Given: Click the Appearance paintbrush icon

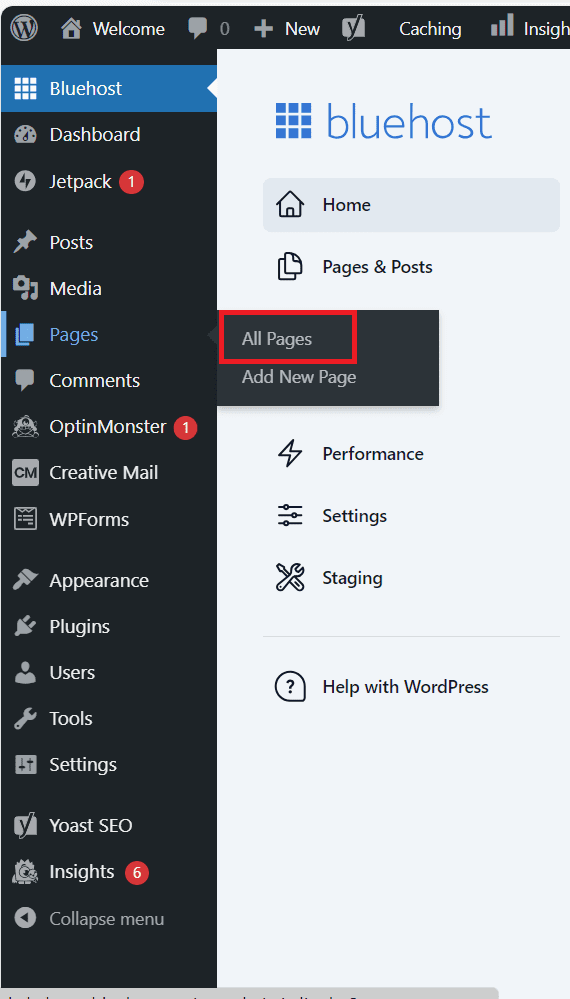Looking at the screenshot, I should coord(25,580).
